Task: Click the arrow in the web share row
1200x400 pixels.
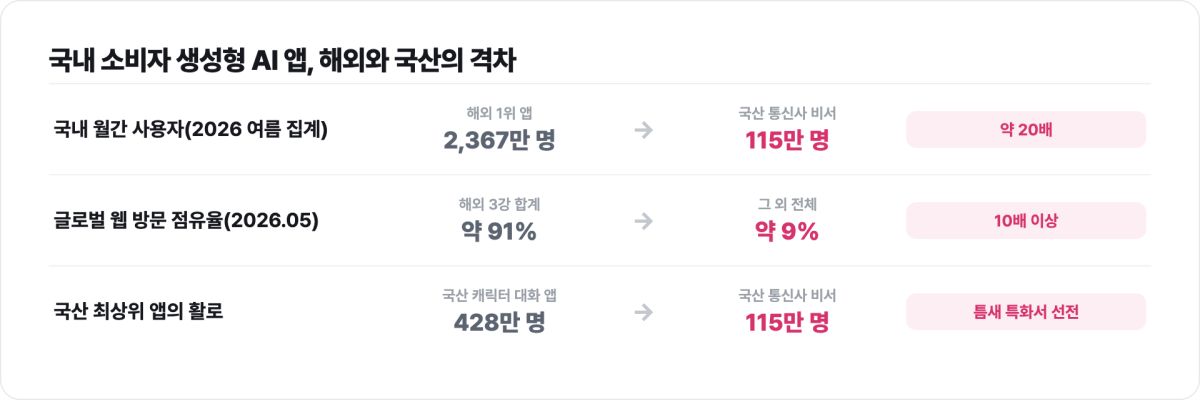Action: [x=644, y=221]
